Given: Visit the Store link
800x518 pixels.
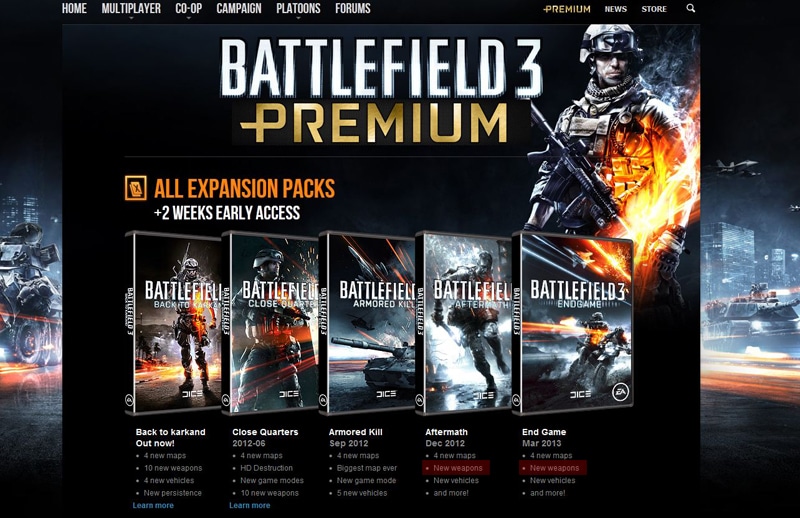Looking at the screenshot, I should coord(654,9).
